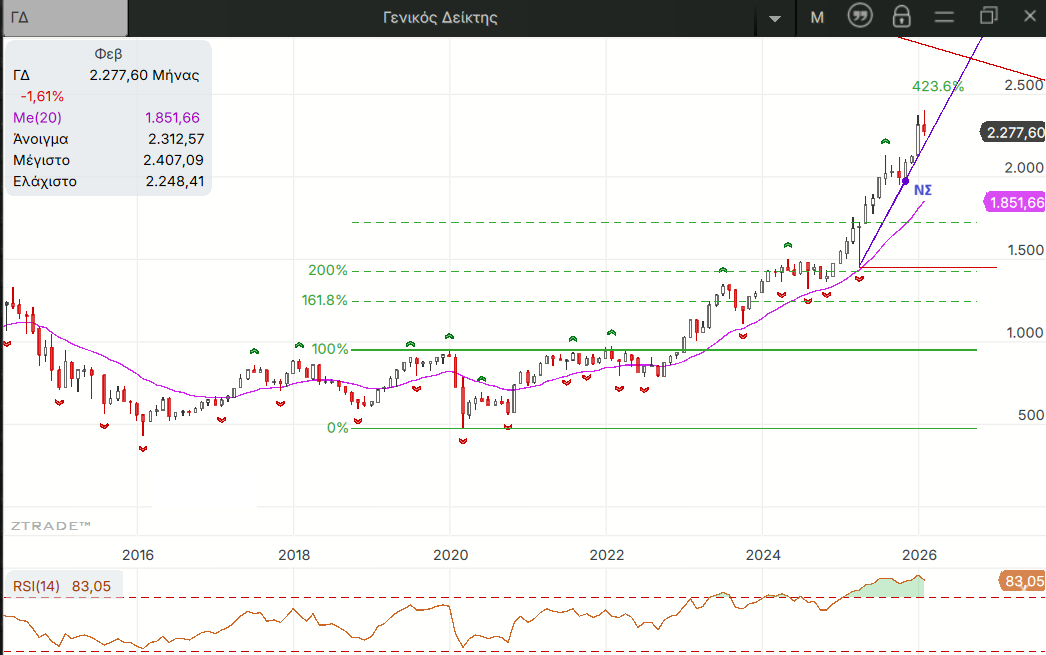The height and width of the screenshot is (655, 1046).
Task: Click the magenta 1.851,66 moving average tag
Action: [x=1016, y=203]
